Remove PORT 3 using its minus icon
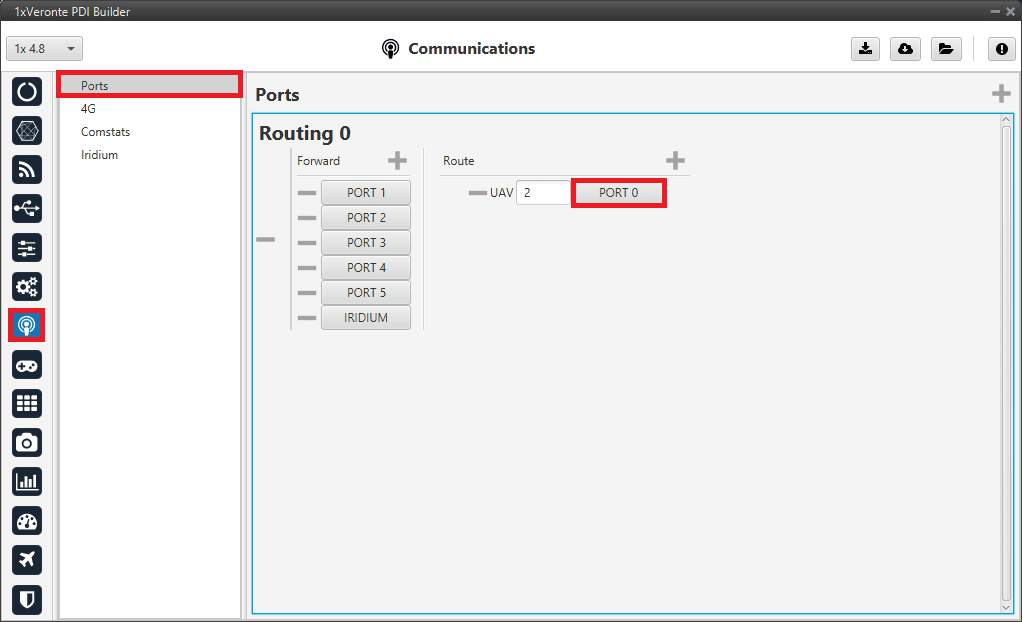 [306, 243]
